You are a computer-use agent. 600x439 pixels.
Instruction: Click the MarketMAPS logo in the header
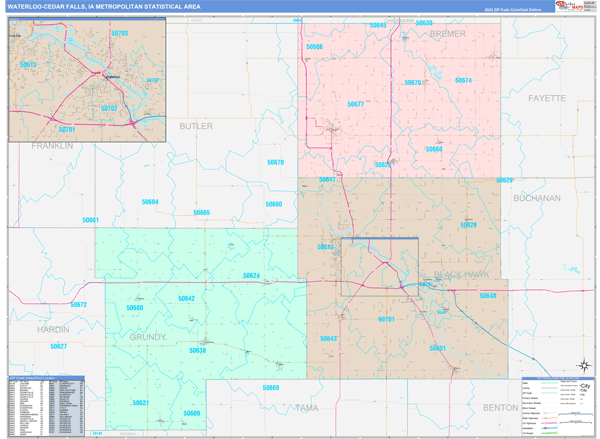tap(570, 6)
